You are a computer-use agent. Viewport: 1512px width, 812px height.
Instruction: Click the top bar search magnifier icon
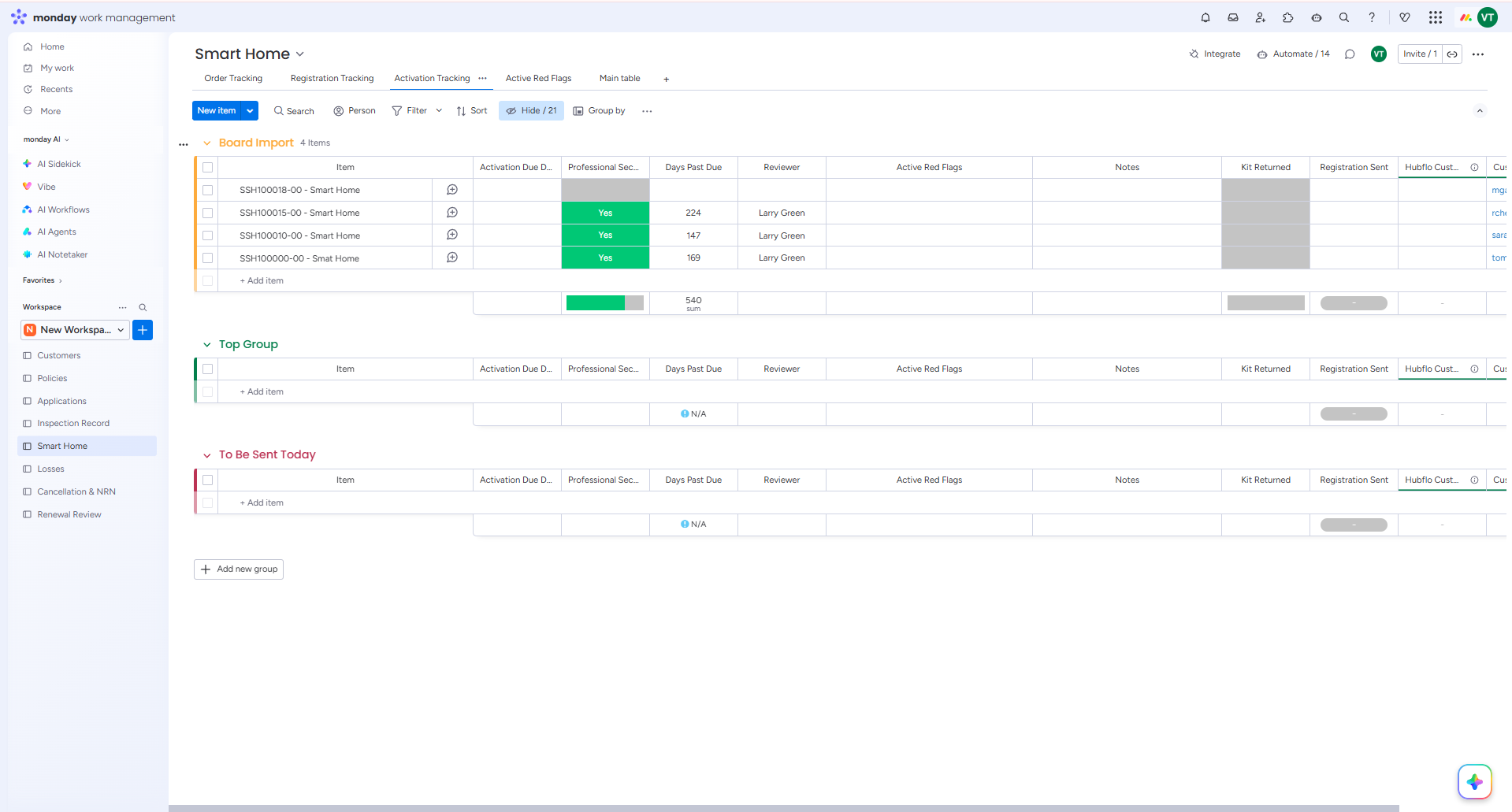click(x=1344, y=17)
